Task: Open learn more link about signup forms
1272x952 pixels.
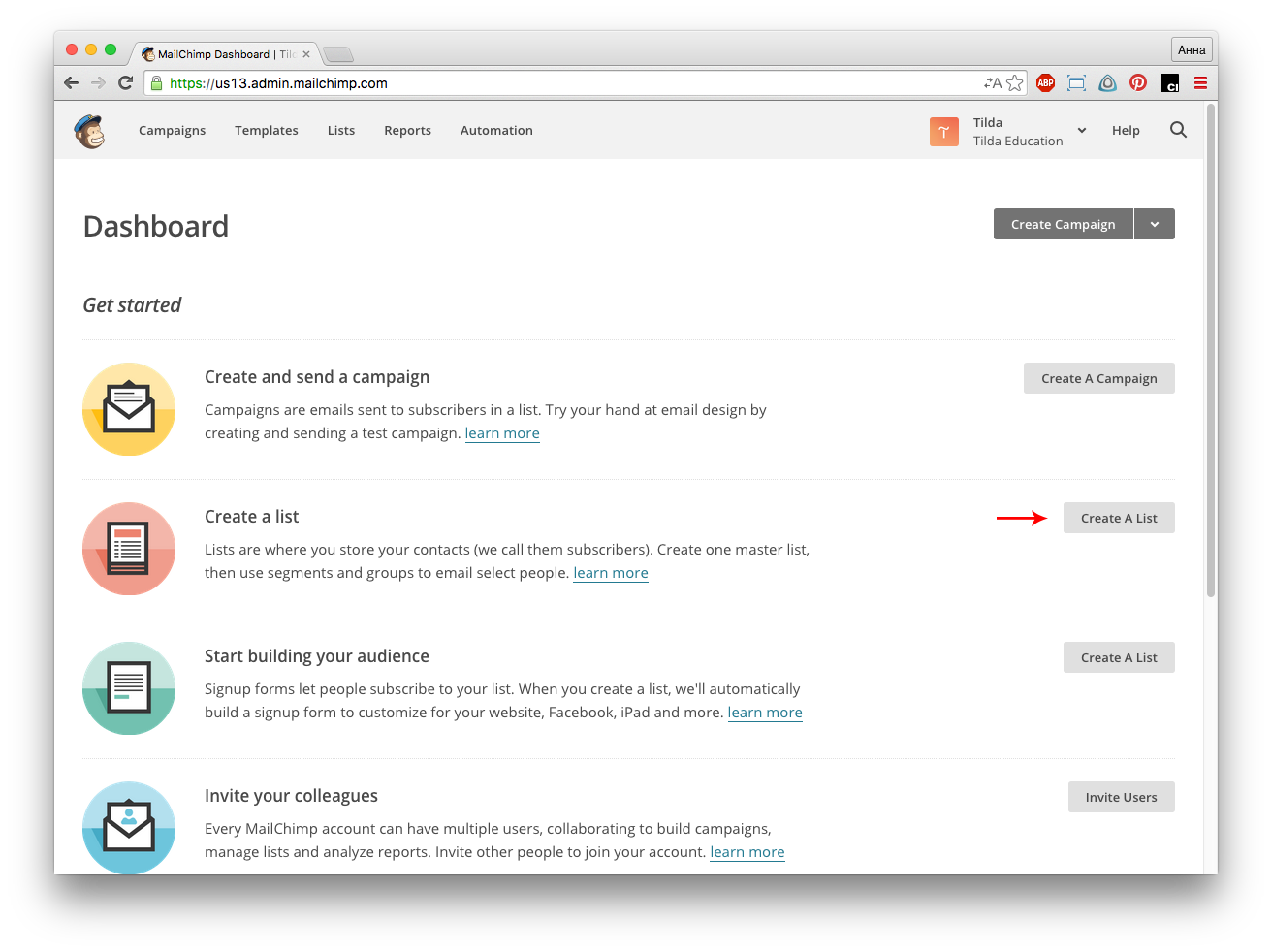Action: pyautogui.click(x=765, y=713)
